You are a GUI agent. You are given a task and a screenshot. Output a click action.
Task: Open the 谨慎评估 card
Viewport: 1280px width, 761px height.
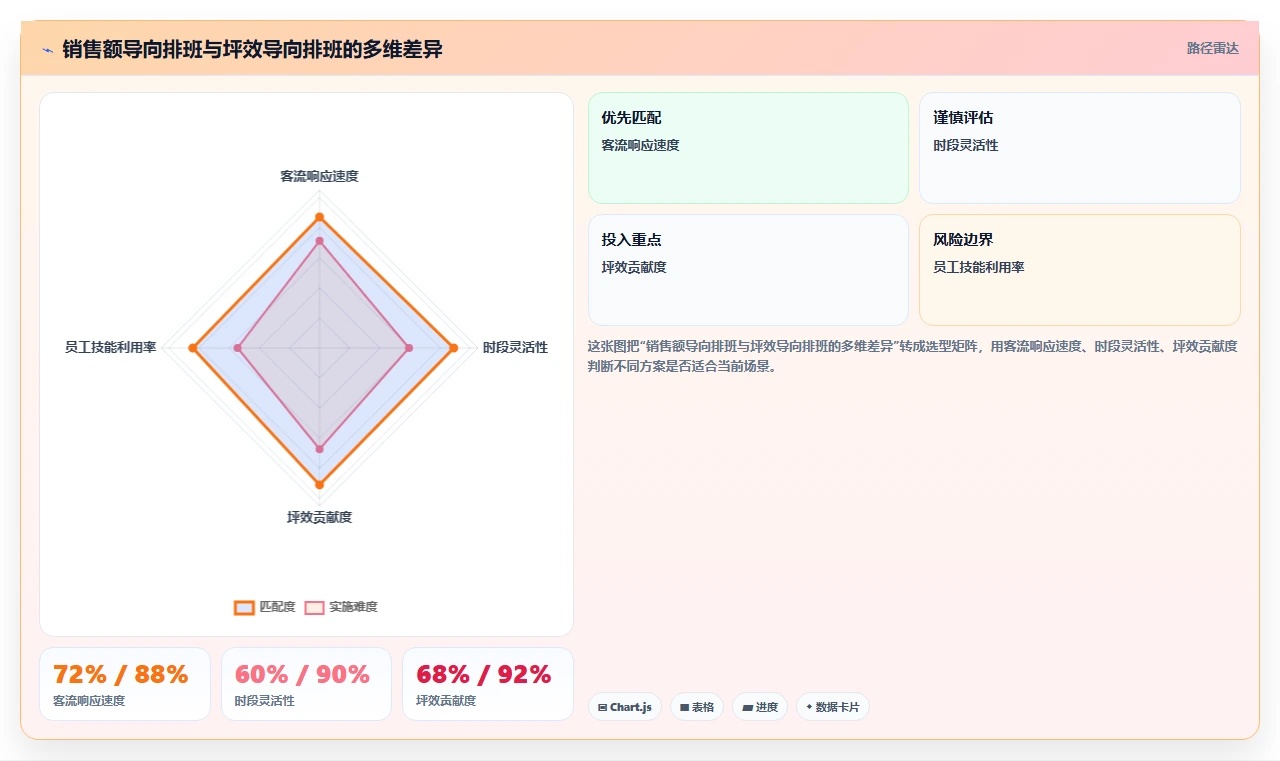click(1080, 148)
